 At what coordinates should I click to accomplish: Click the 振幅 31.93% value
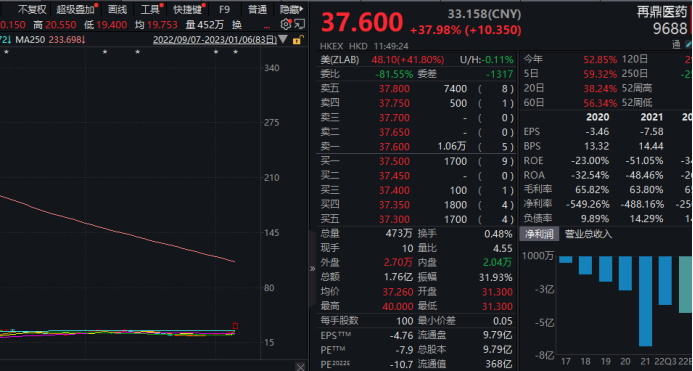pos(496,277)
